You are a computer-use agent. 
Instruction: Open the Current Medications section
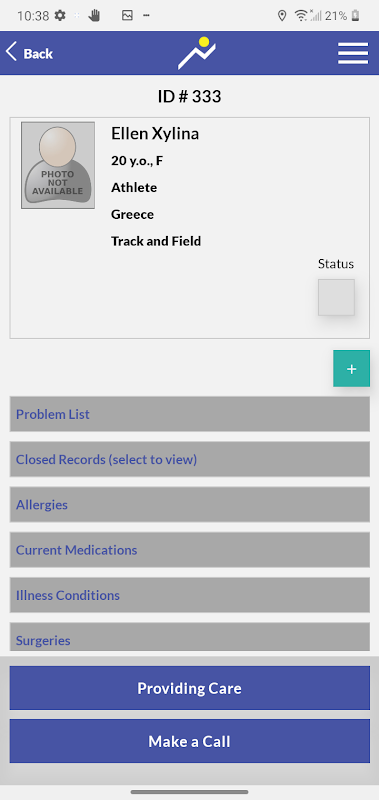point(190,550)
